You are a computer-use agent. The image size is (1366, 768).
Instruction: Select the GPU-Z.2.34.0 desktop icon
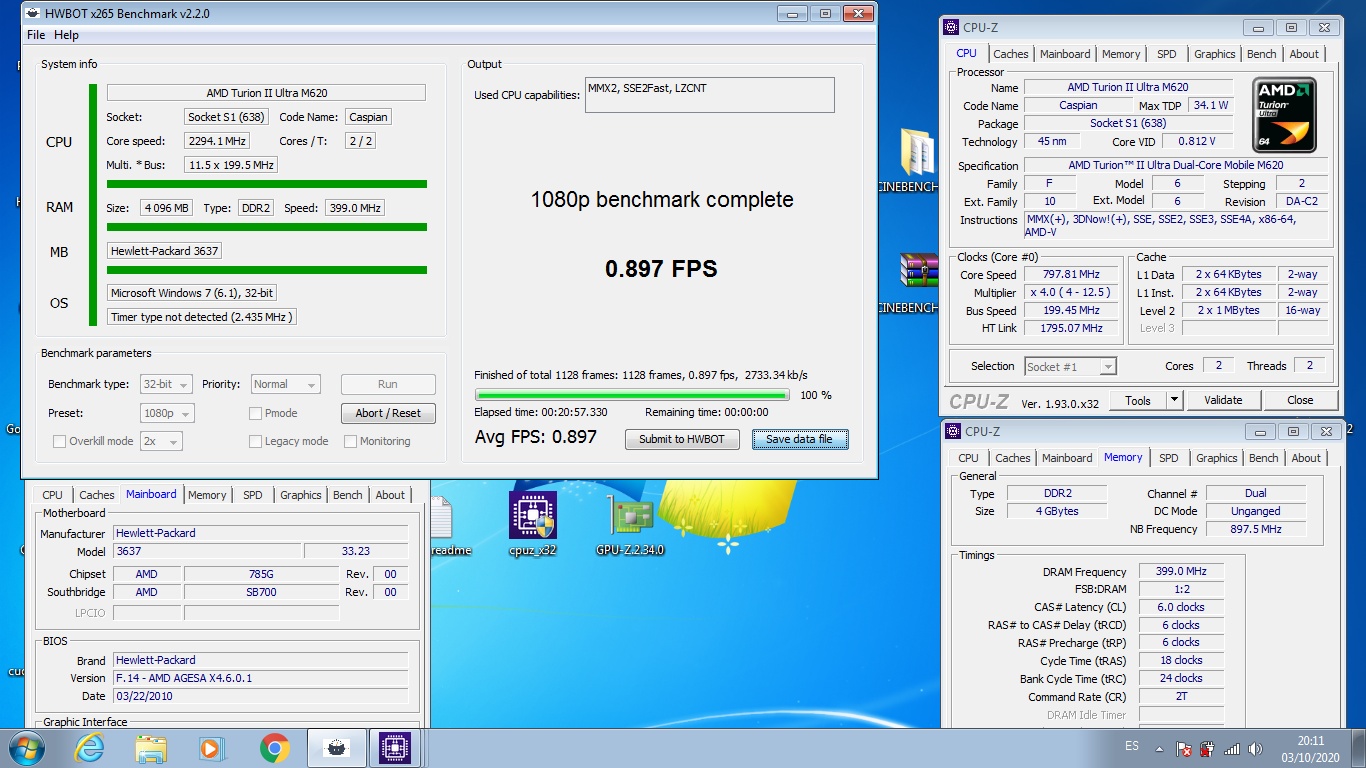pyautogui.click(x=630, y=516)
